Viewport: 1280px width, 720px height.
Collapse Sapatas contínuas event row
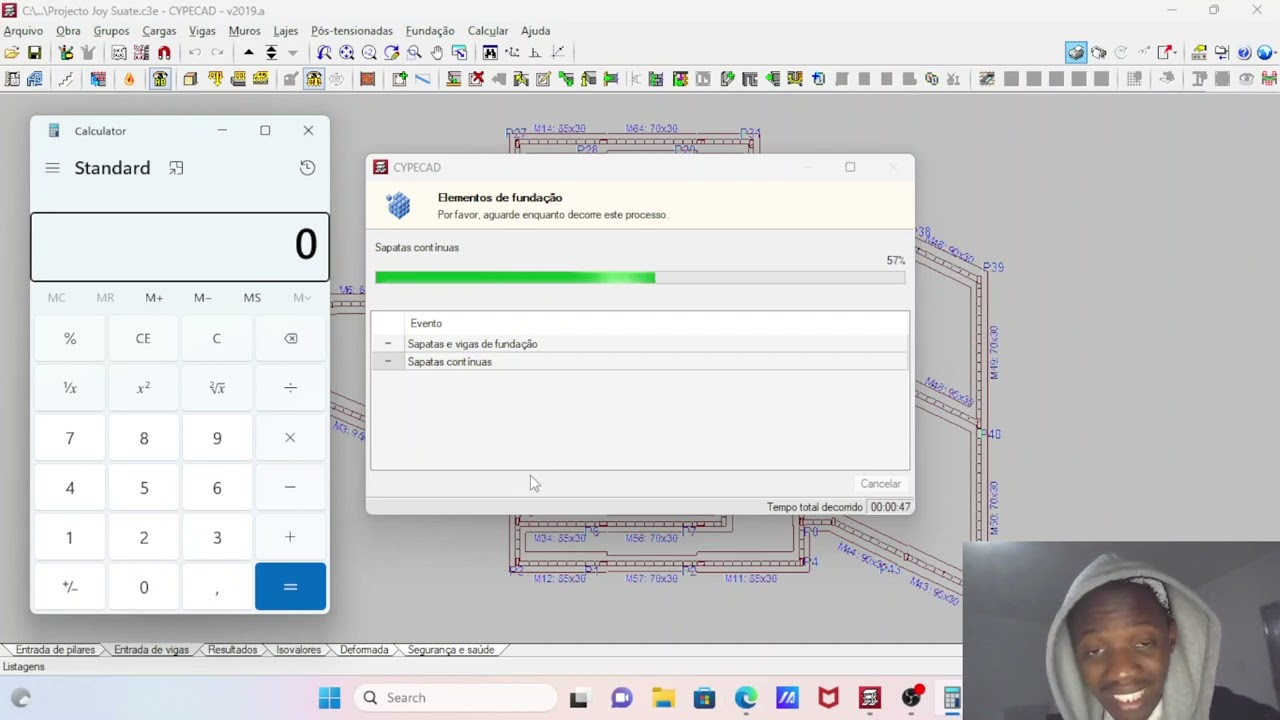[388, 362]
